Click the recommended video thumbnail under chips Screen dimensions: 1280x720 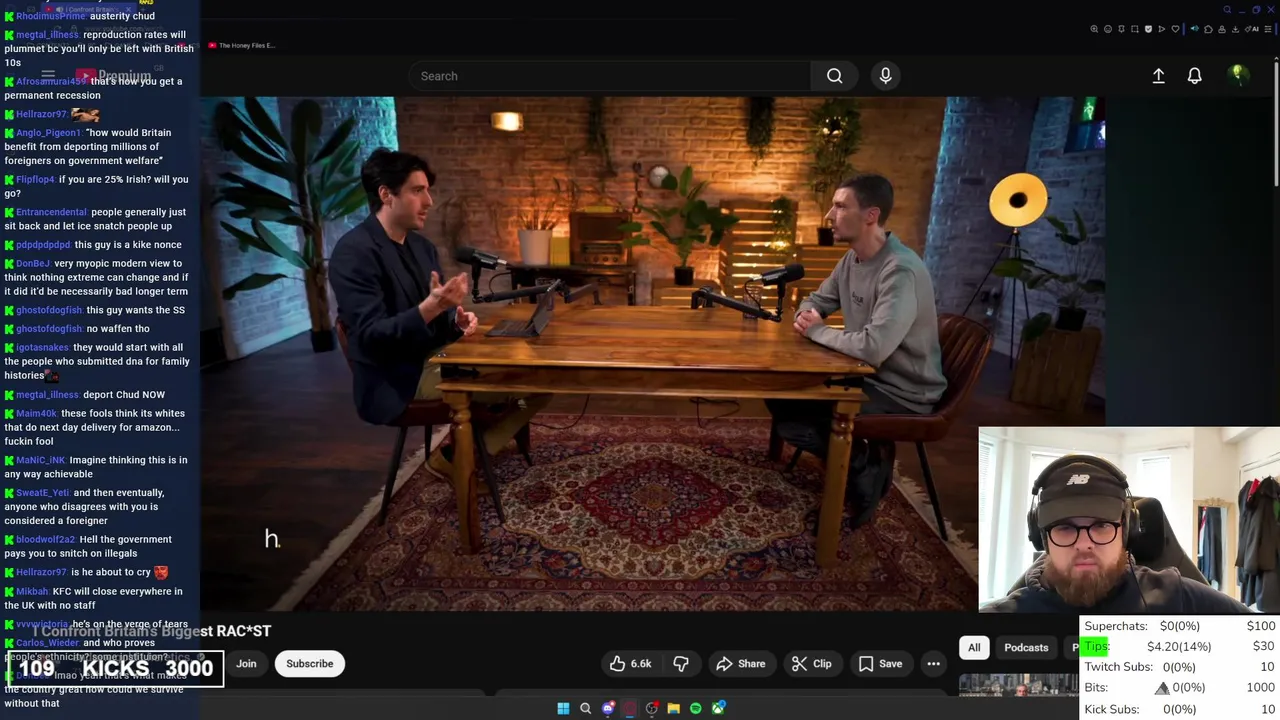point(1018,685)
